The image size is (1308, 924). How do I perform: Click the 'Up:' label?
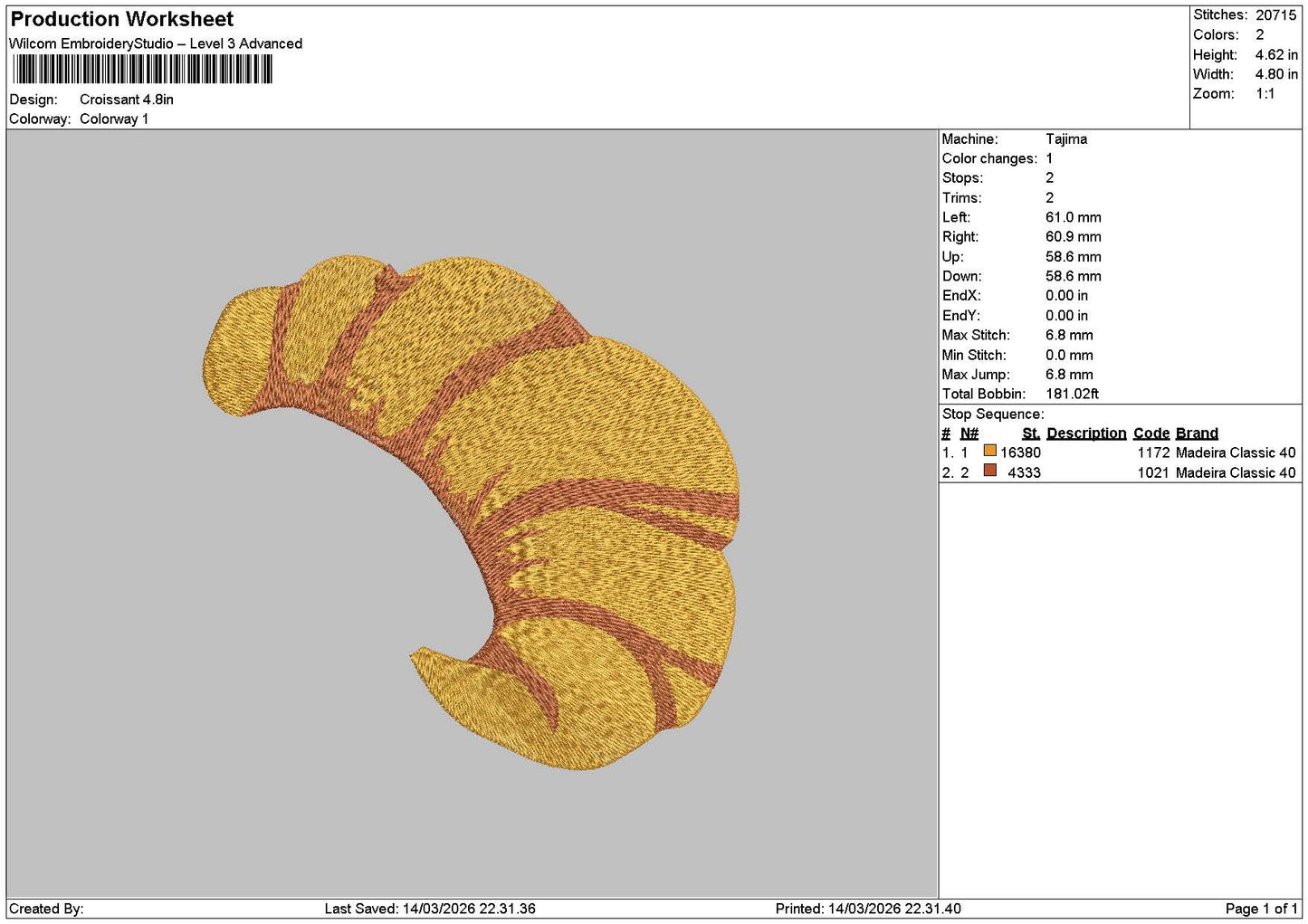coord(952,257)
